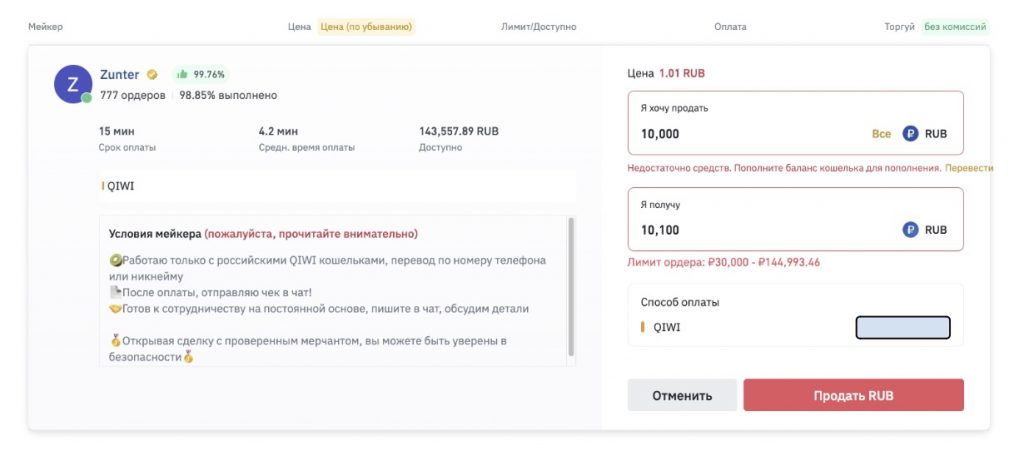
Task: Click the QIWI label under Способ оплаты
Action: pyautogui.click(x=667, y=328)
